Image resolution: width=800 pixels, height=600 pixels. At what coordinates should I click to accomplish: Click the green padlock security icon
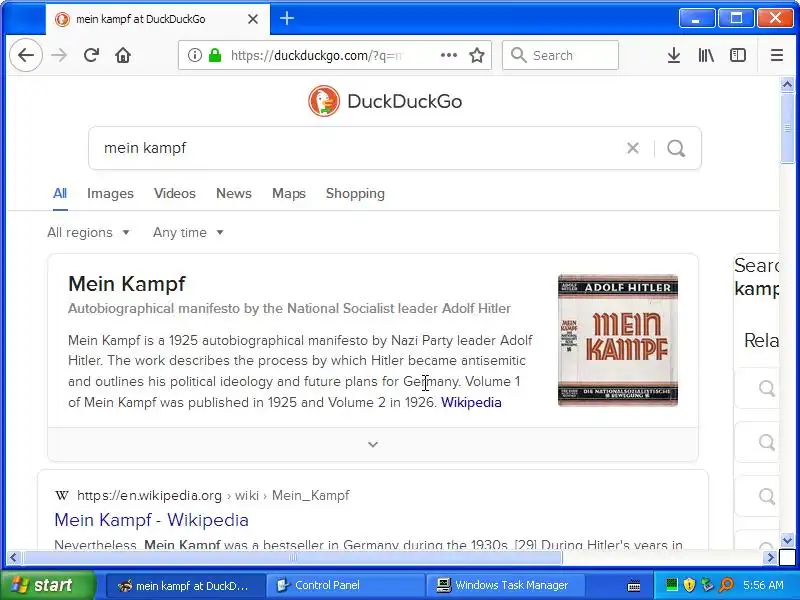click(215, 55)
